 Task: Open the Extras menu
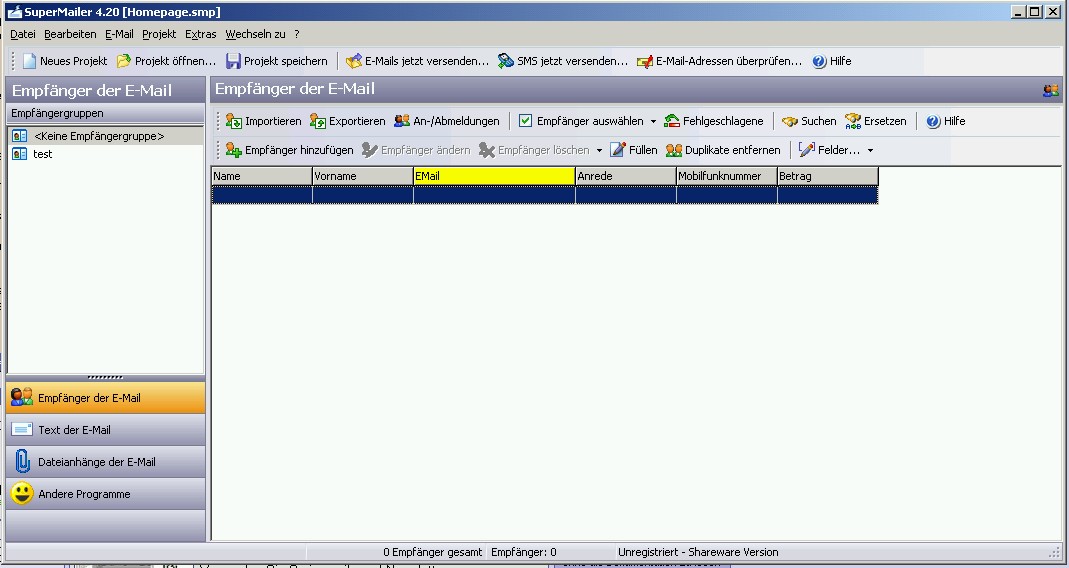[x=200, y=34]
